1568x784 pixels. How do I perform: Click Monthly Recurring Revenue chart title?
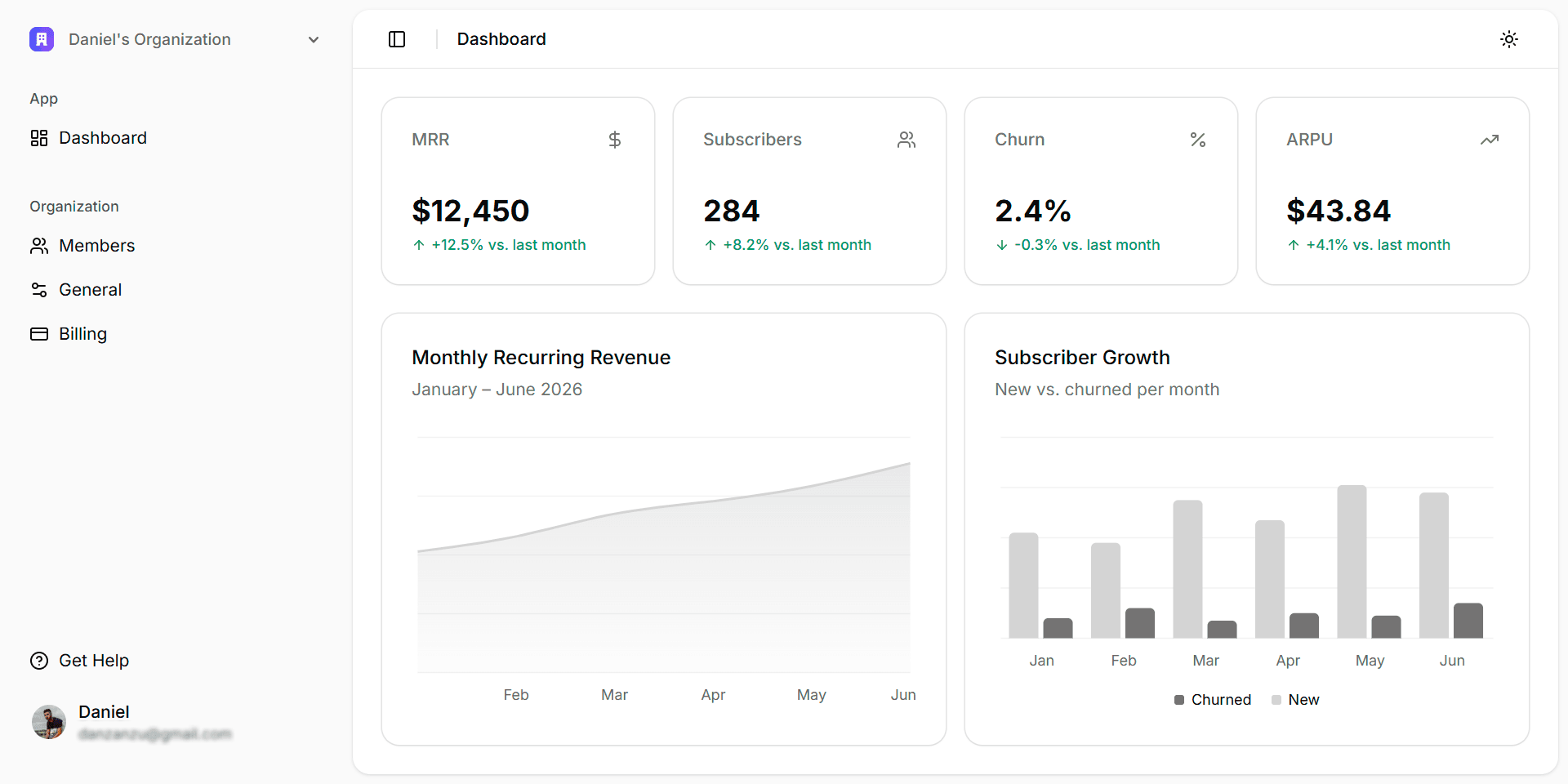pos(541,358)
